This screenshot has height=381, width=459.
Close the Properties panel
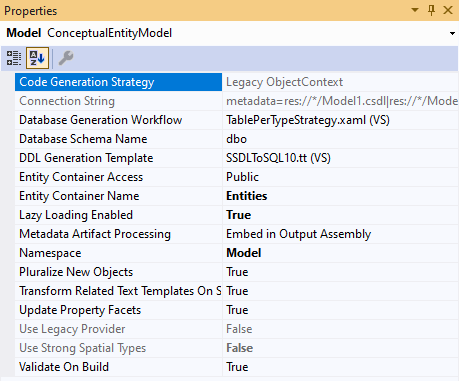pos(448,10)
